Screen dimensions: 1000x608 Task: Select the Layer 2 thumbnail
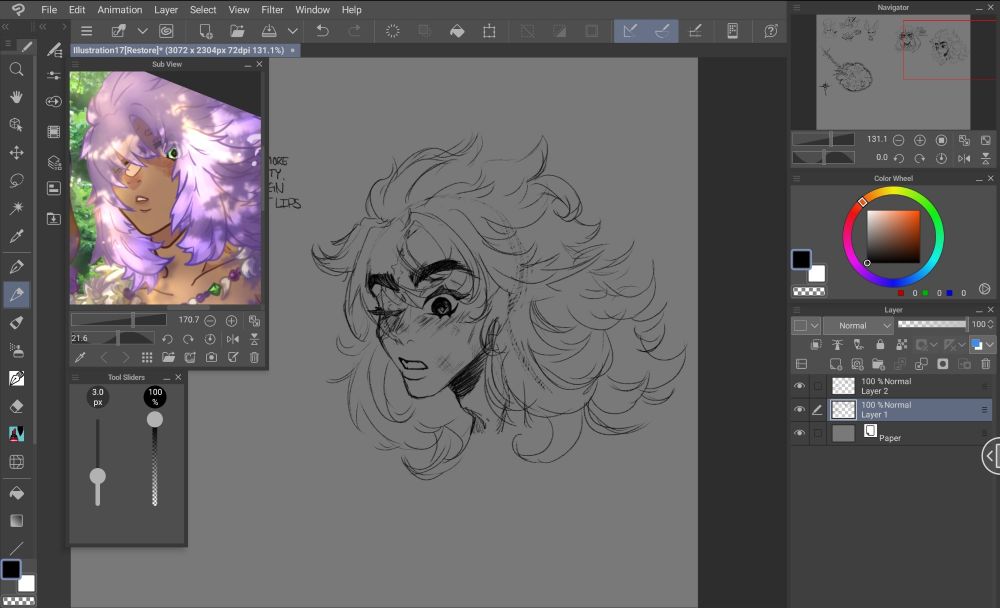[x=844, y=386]
